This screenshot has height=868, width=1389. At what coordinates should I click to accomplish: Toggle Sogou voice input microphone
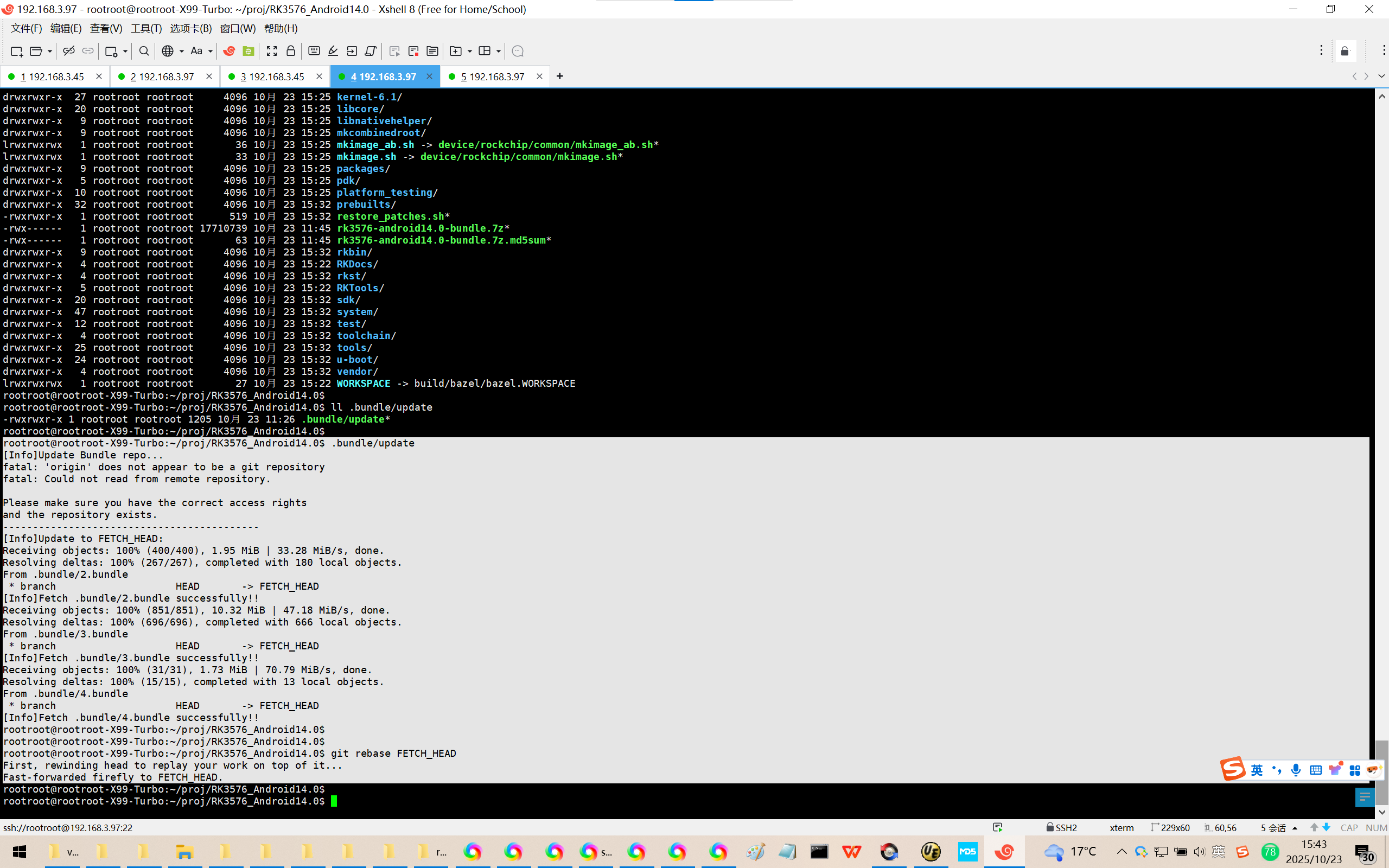(1296, 770)
